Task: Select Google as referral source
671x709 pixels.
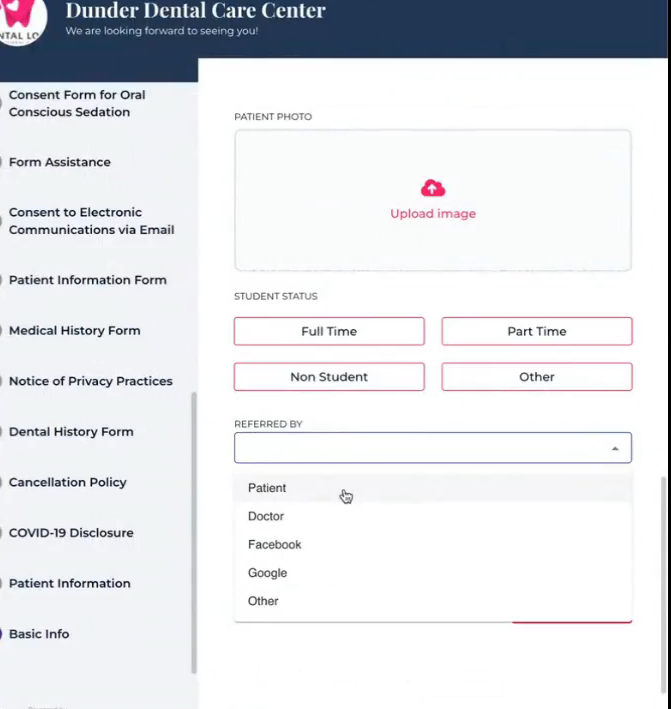Action: 267,573
